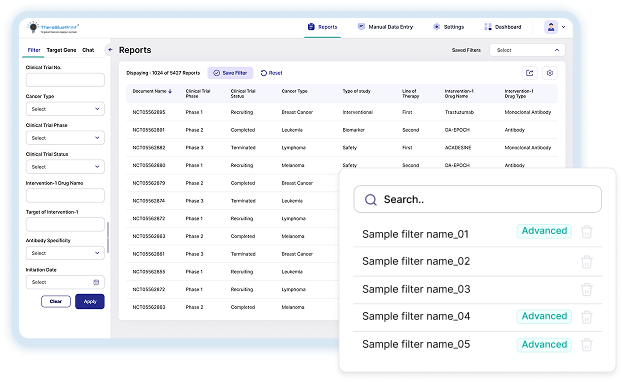Select Sample filter name_05
Image resolution: width=623 pixels, height=382 pixels.
click(x=416, y=344)
